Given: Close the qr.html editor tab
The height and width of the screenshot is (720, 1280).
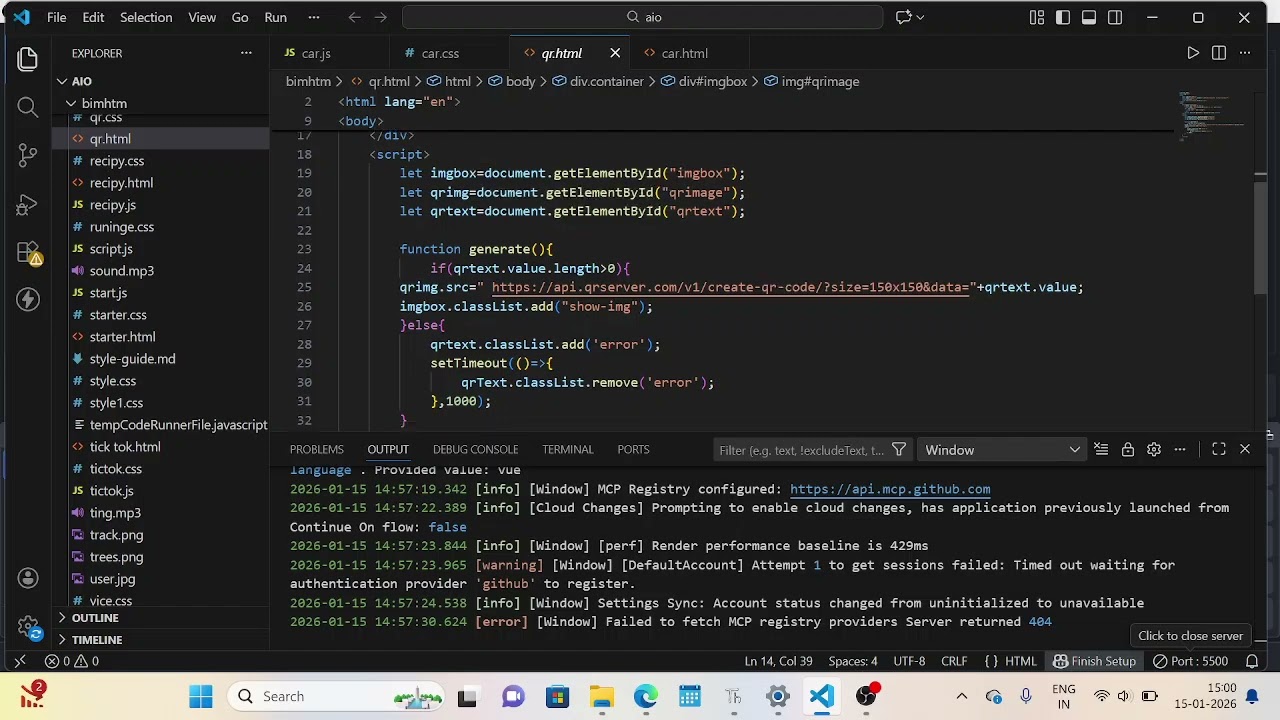Looking at the screenshot, I should coord(615,53).
